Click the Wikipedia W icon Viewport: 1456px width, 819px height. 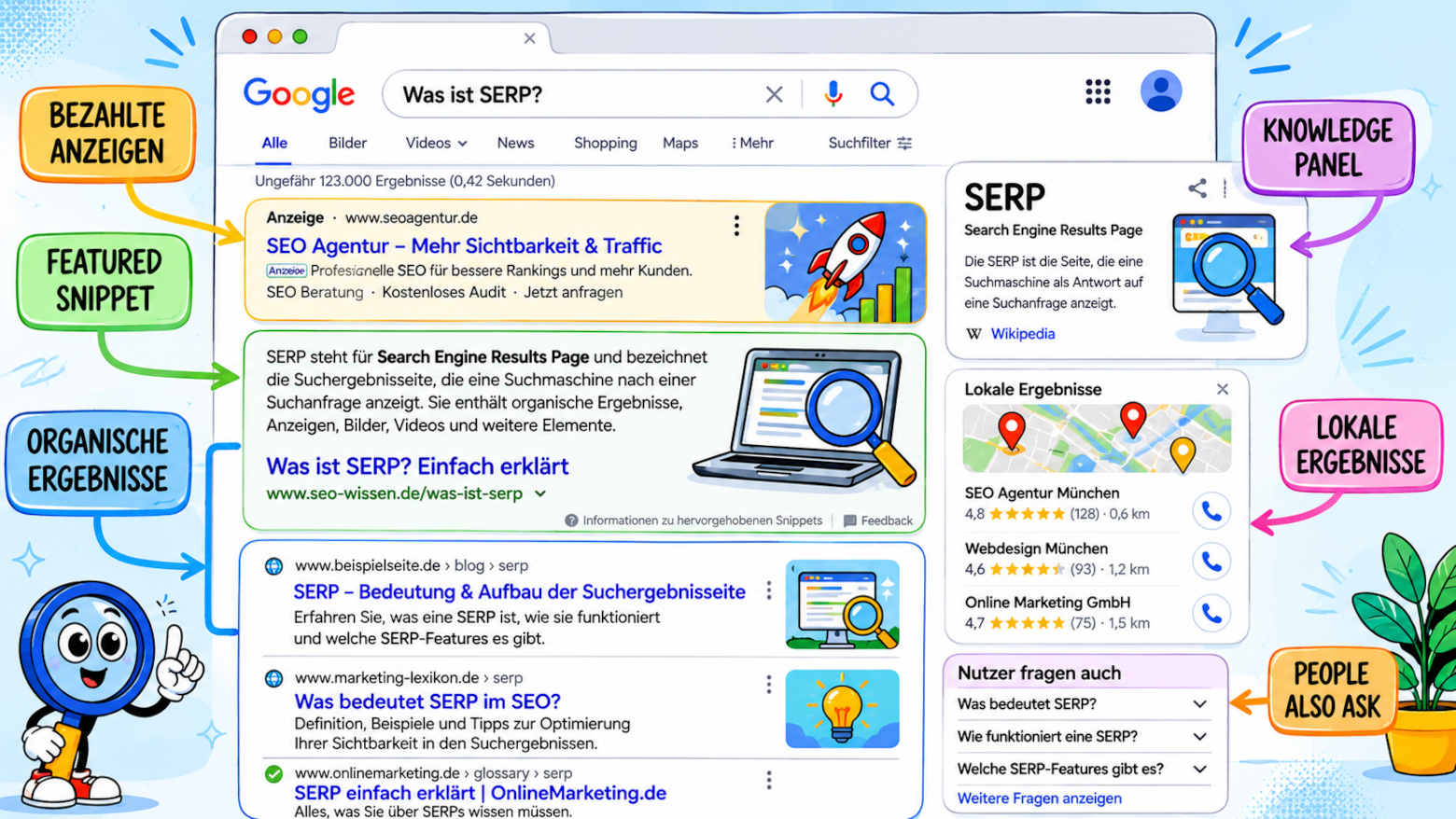[x=973, y=334]
